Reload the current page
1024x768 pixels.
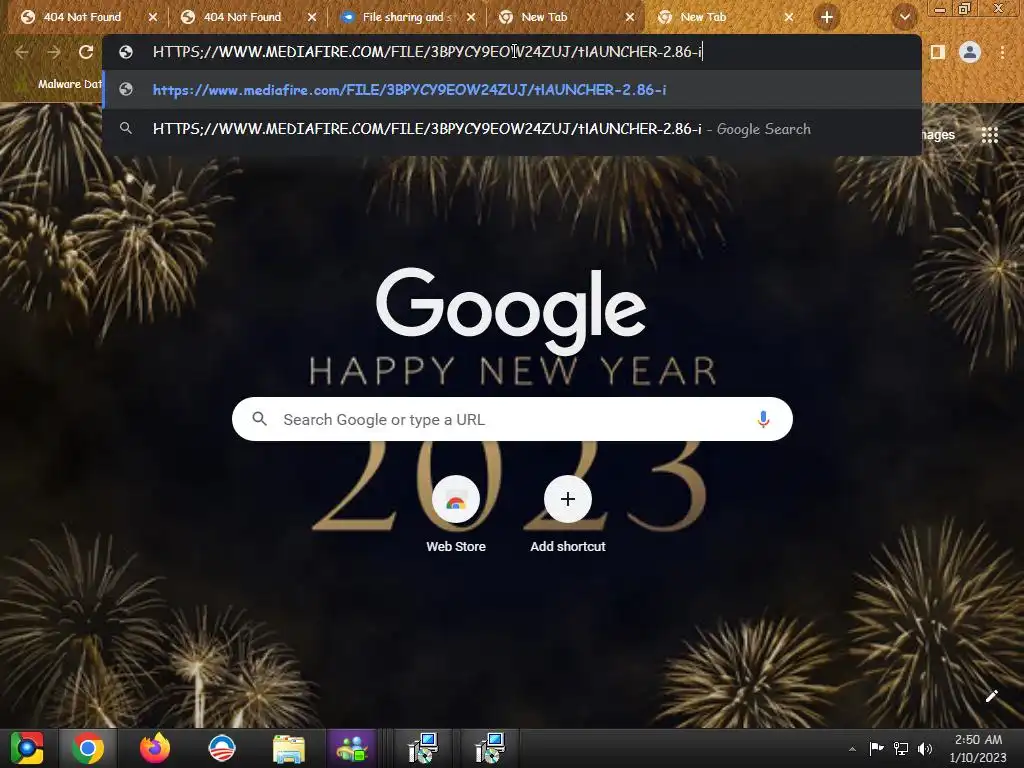(x=86, y=52)
